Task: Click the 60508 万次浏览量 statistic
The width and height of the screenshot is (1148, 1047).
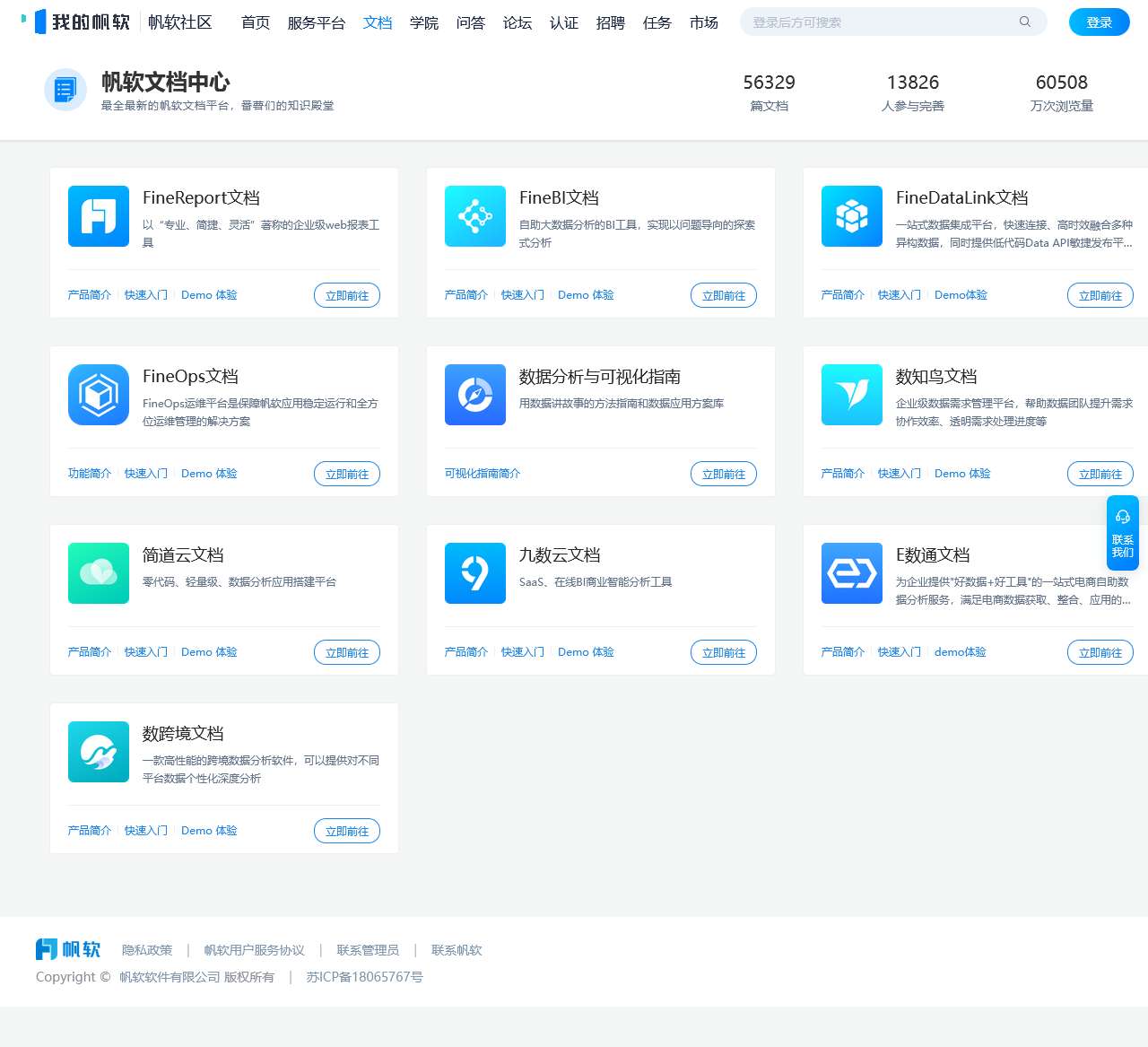Action: (x=1062, y=92)
